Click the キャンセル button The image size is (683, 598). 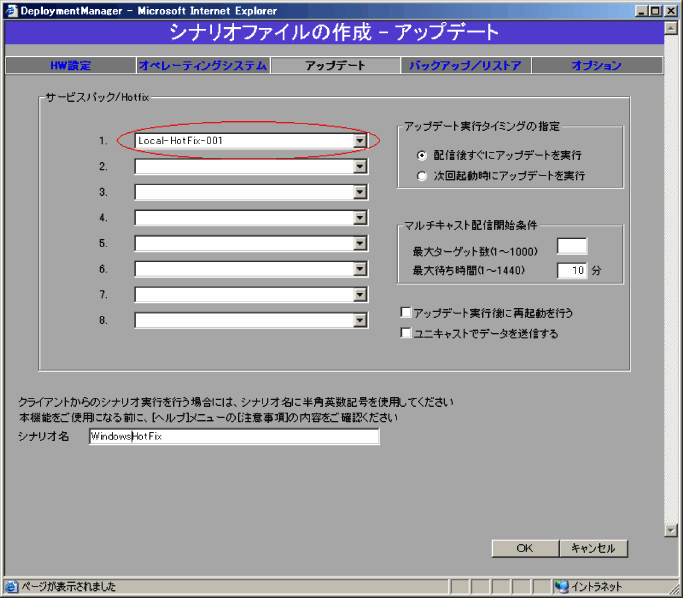click(x=593, y=548)
